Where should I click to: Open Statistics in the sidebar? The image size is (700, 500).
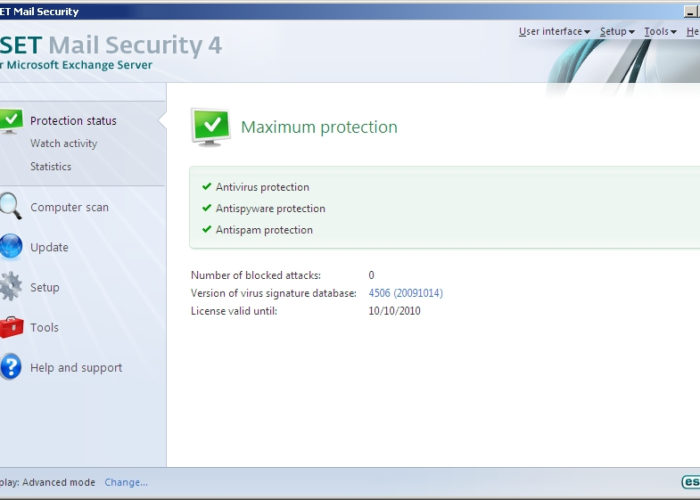pos(50,167)
